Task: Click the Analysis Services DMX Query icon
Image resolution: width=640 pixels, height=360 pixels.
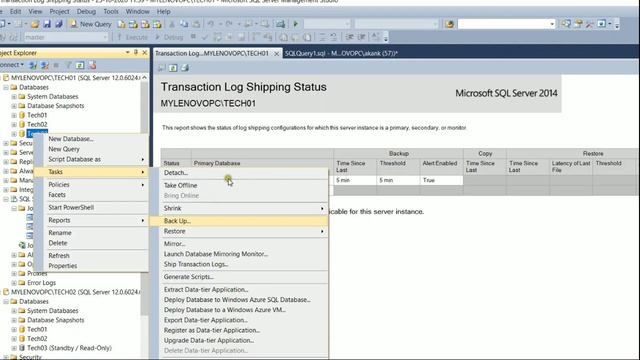Action: [145, 24]
